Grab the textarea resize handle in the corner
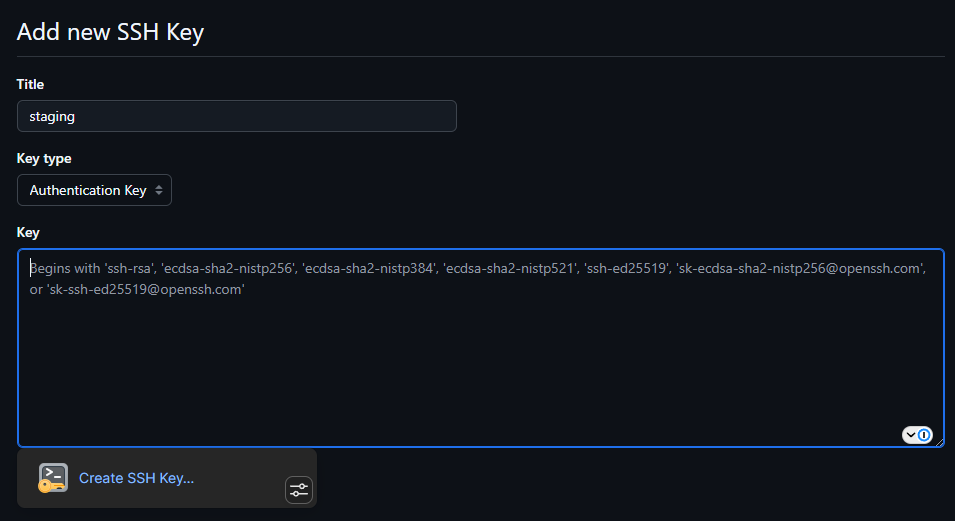This screenshot has height=521, width=955. (x=940, y=443)
